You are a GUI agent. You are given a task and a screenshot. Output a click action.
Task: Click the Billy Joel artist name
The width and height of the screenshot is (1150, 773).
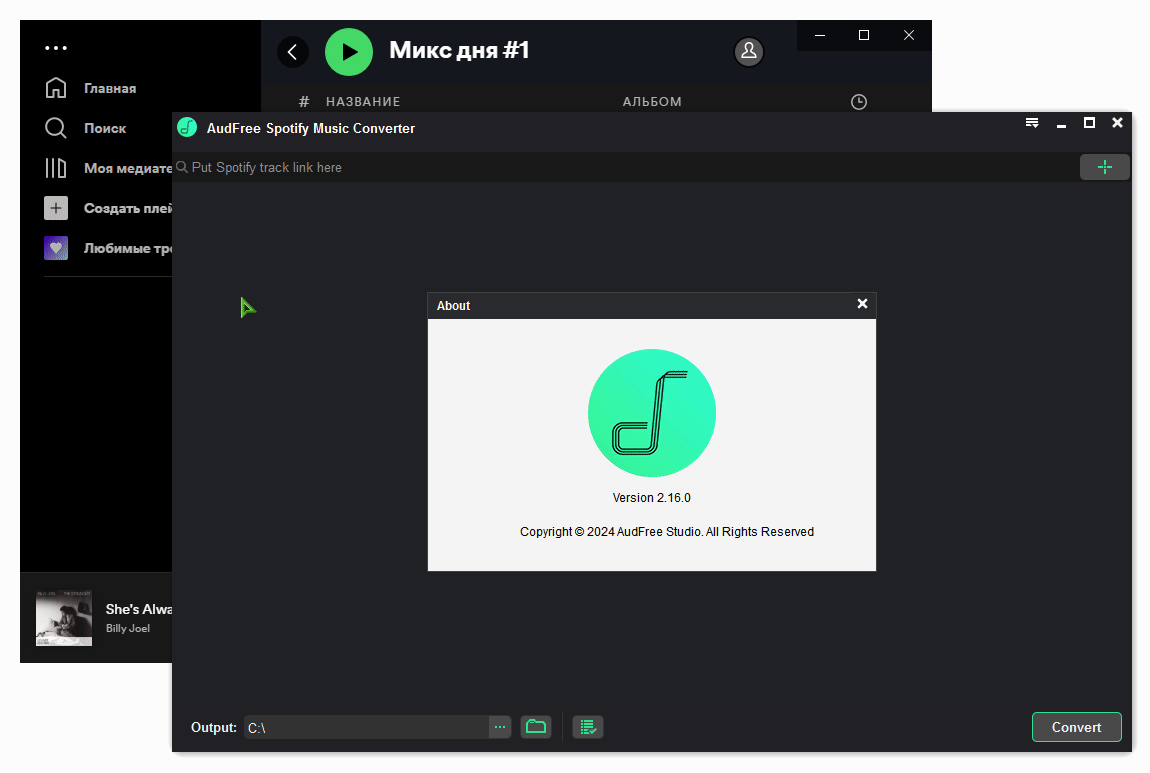128,629
